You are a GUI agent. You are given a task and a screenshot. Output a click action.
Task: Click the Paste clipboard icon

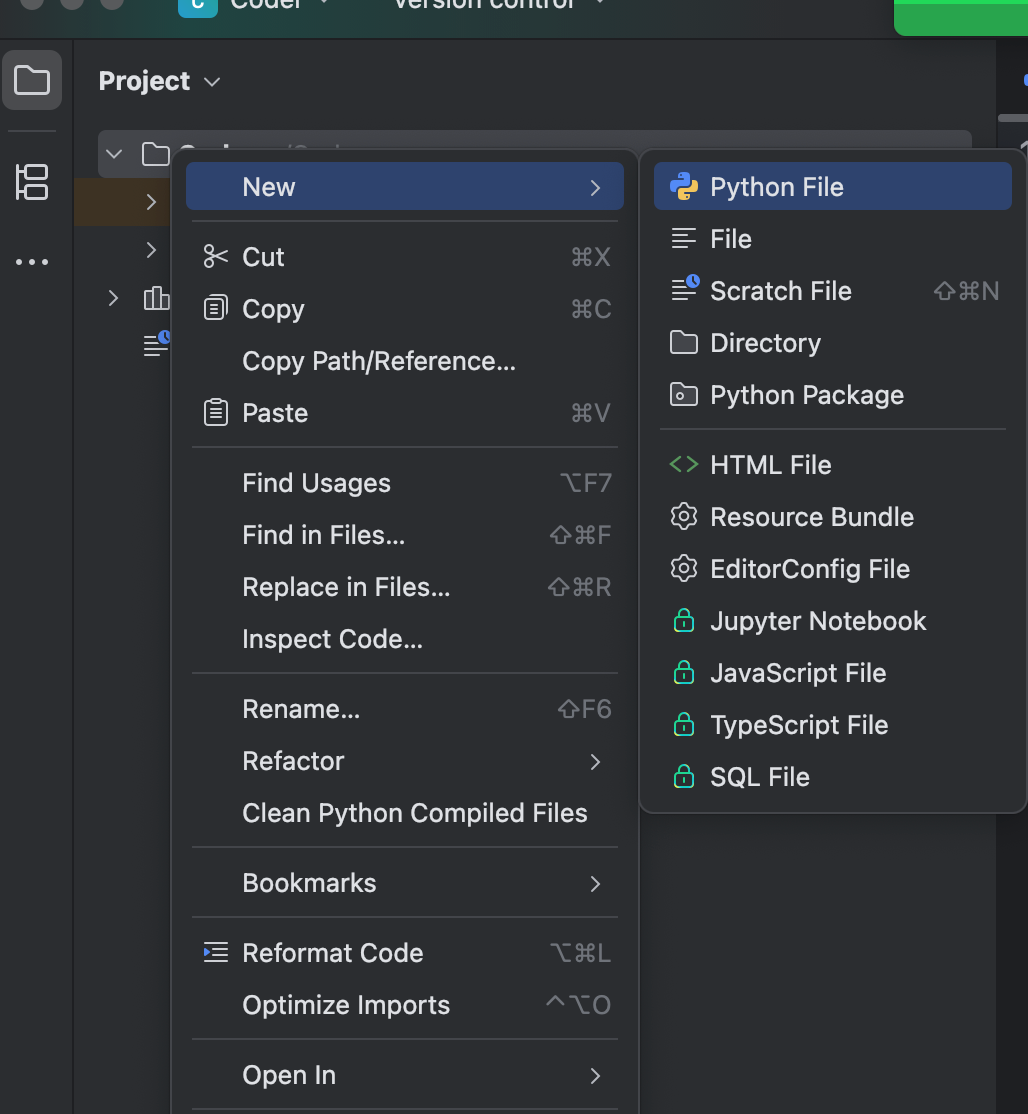click(x=215, y=413)
